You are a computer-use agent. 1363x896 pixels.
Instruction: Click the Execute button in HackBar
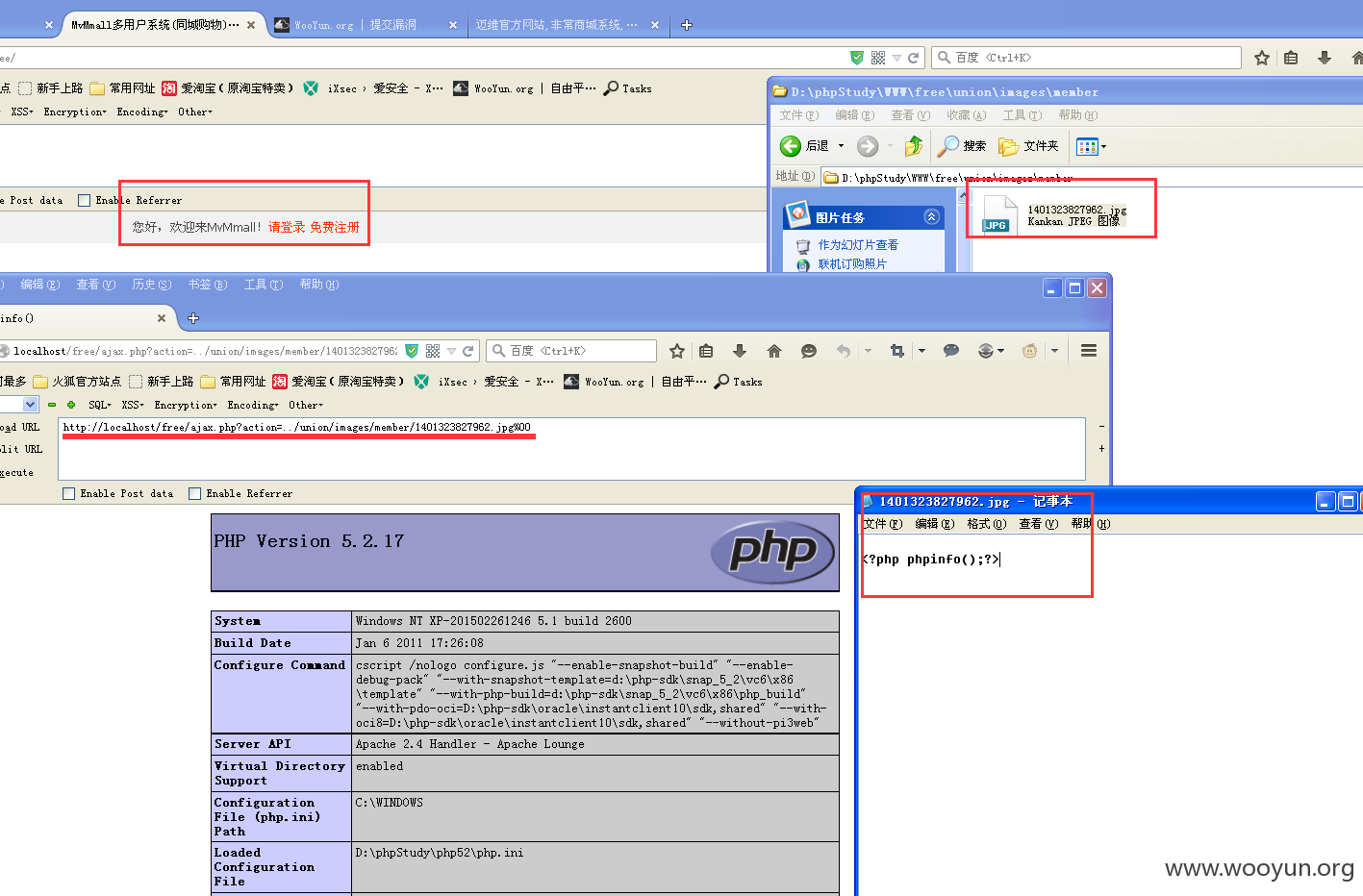click(17, 472)
